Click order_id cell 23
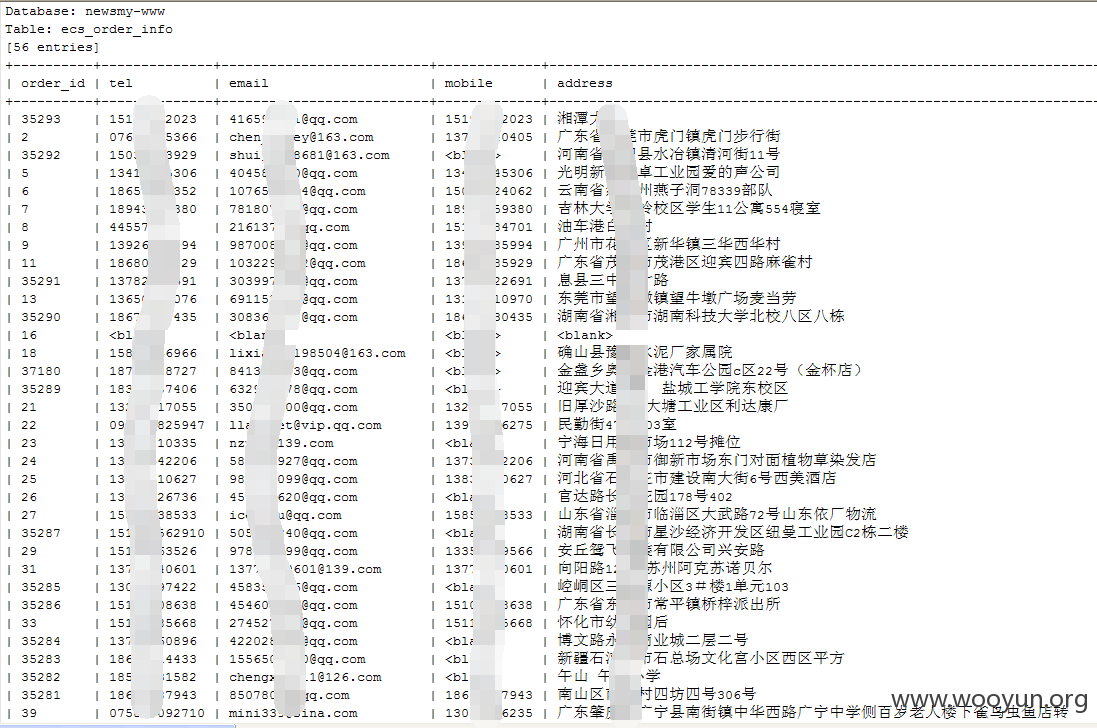Image resolution: width=1097 pixels, height=728 pixels. [29, 443]
